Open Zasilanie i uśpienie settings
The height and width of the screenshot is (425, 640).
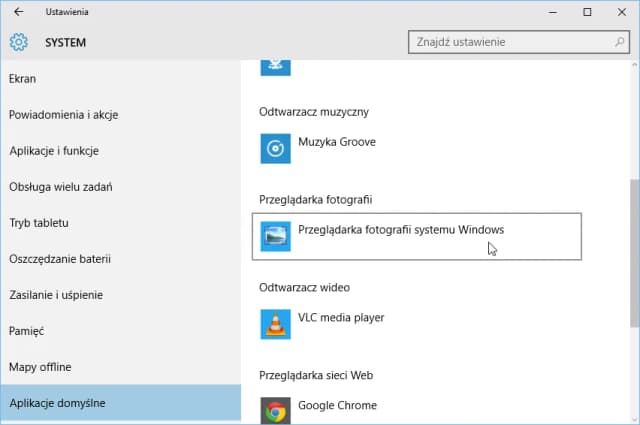(x=56, y=294)
